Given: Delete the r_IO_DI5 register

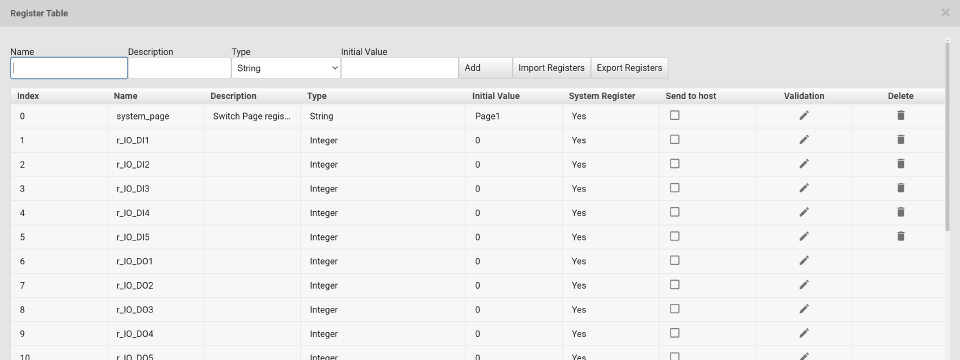Looking at the screenshot, I should pyautogui.click(x=901, y=236).
